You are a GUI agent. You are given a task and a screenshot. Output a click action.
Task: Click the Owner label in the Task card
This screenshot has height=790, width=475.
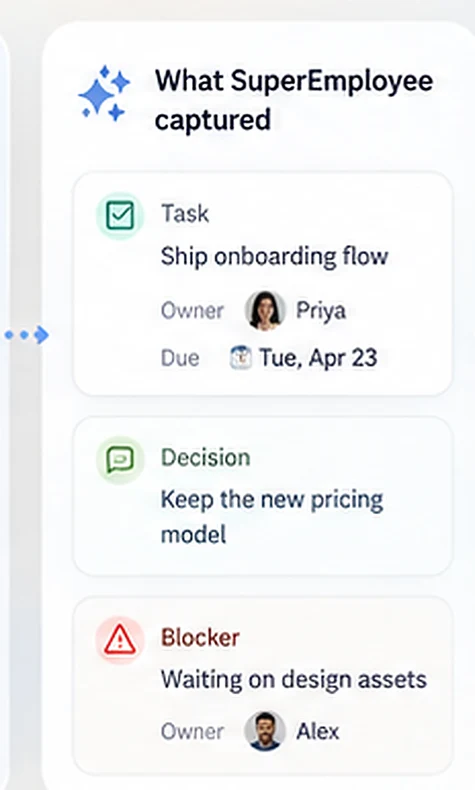tap(192, 311)
